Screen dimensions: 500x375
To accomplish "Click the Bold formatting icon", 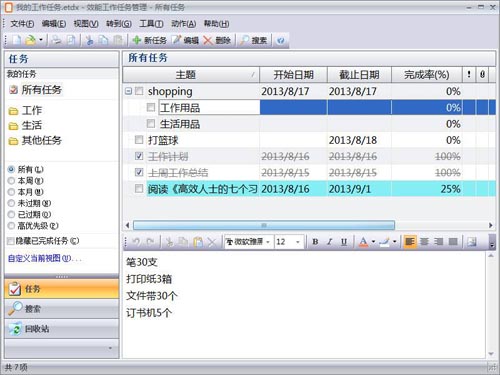I will point(315,242).
